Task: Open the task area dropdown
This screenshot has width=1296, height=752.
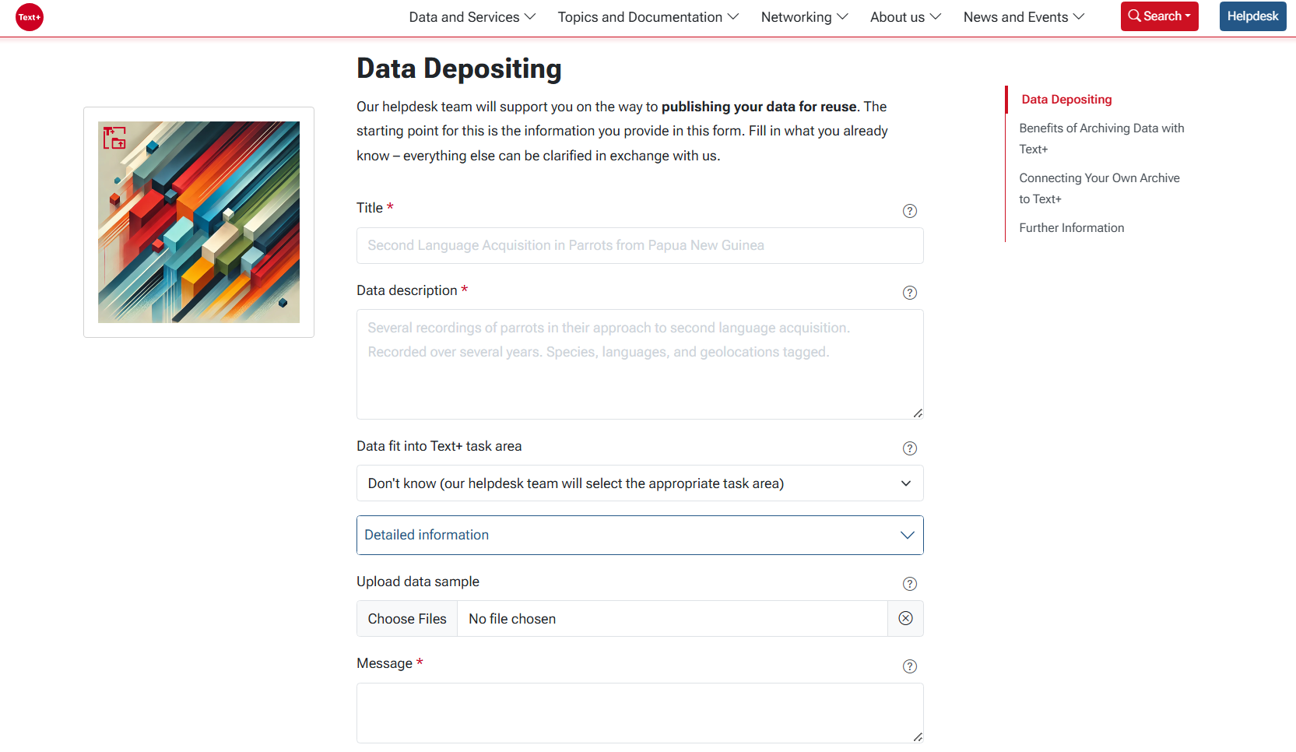Action: (x=640, y=483)
